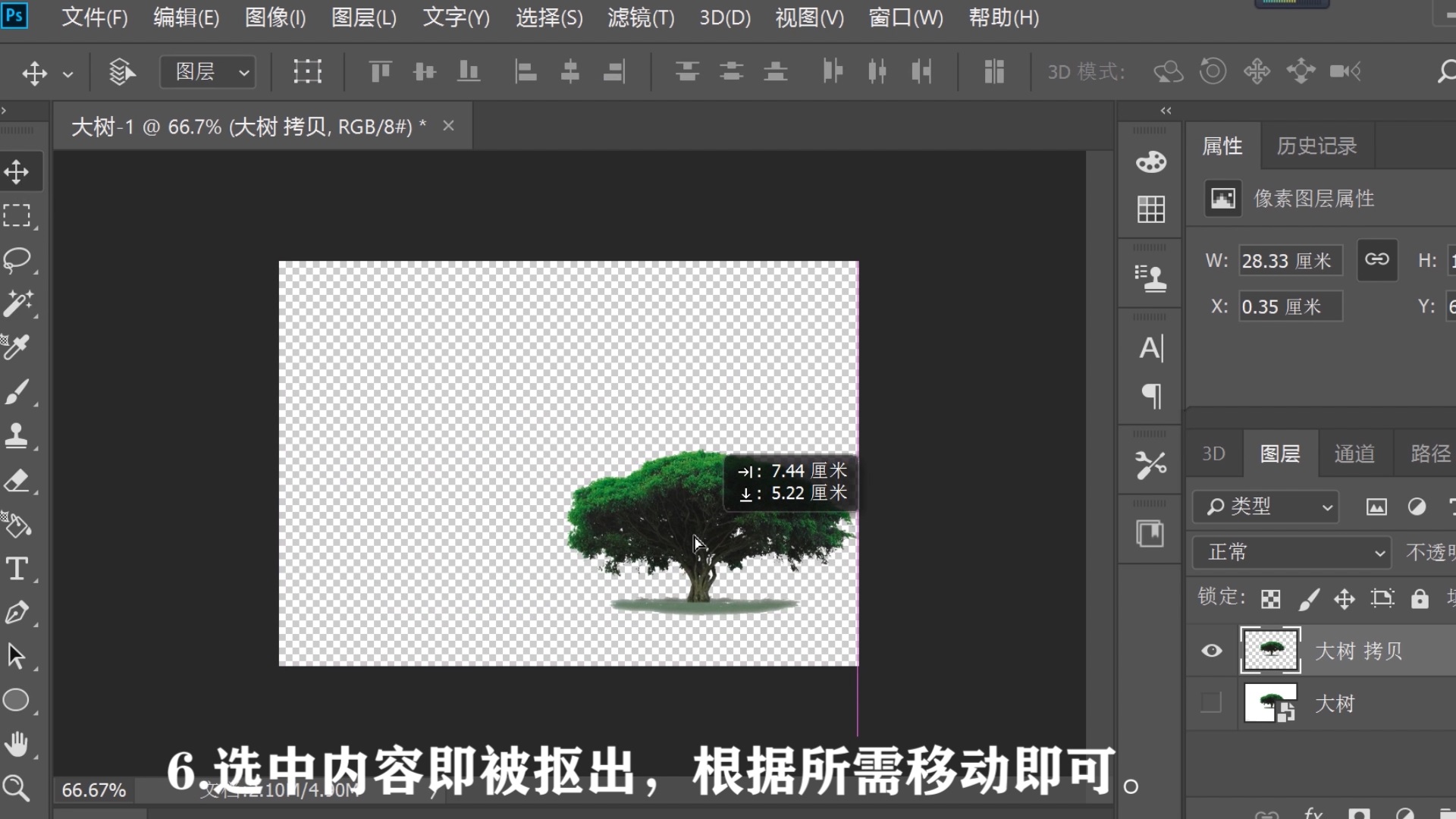This screenshot has height=819, width=1456.
Task: Select the 大树 smart object thumbnail
Action: pyautogui.click(x=1270, y=703)
